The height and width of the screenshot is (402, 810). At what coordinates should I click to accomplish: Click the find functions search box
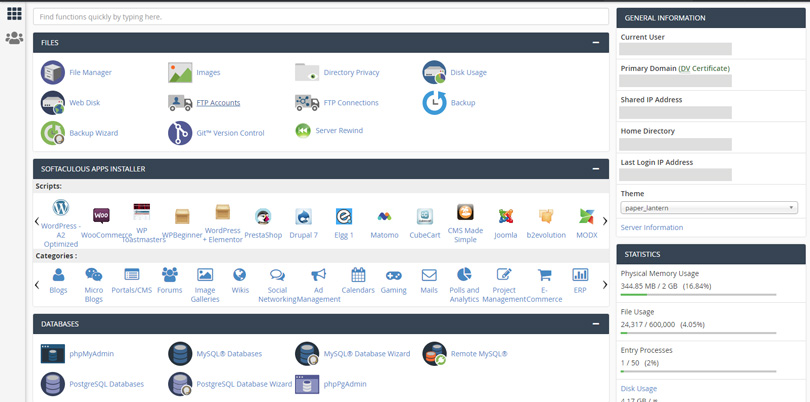(x=321, y=17)
